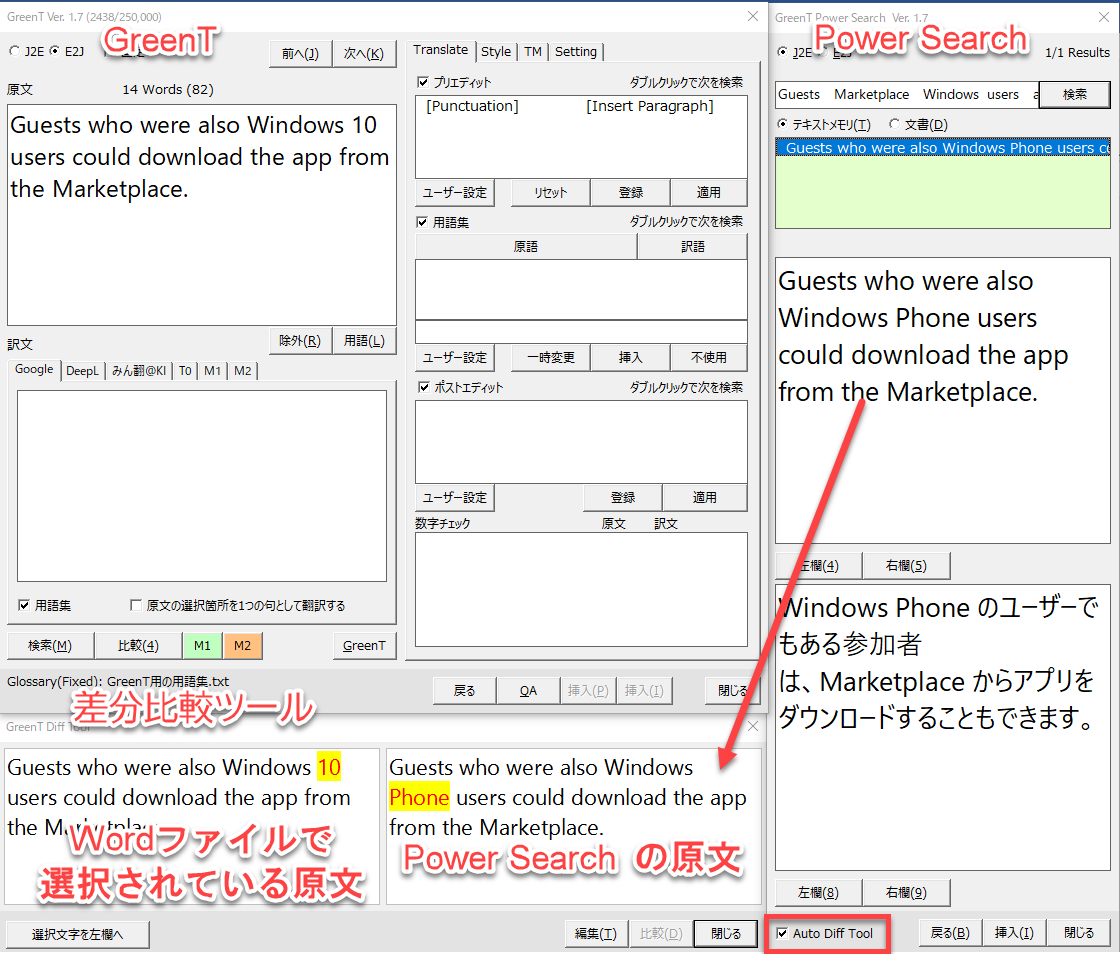This screenshot has width=1120, height=954.
Task: Click the リセット button
Action: 549,193
